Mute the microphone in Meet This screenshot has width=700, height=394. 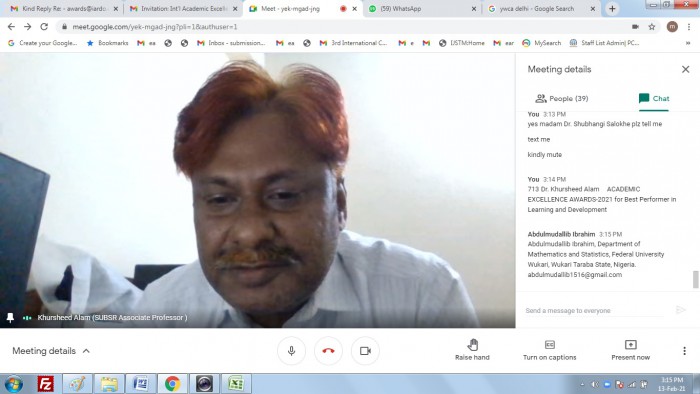291,351
